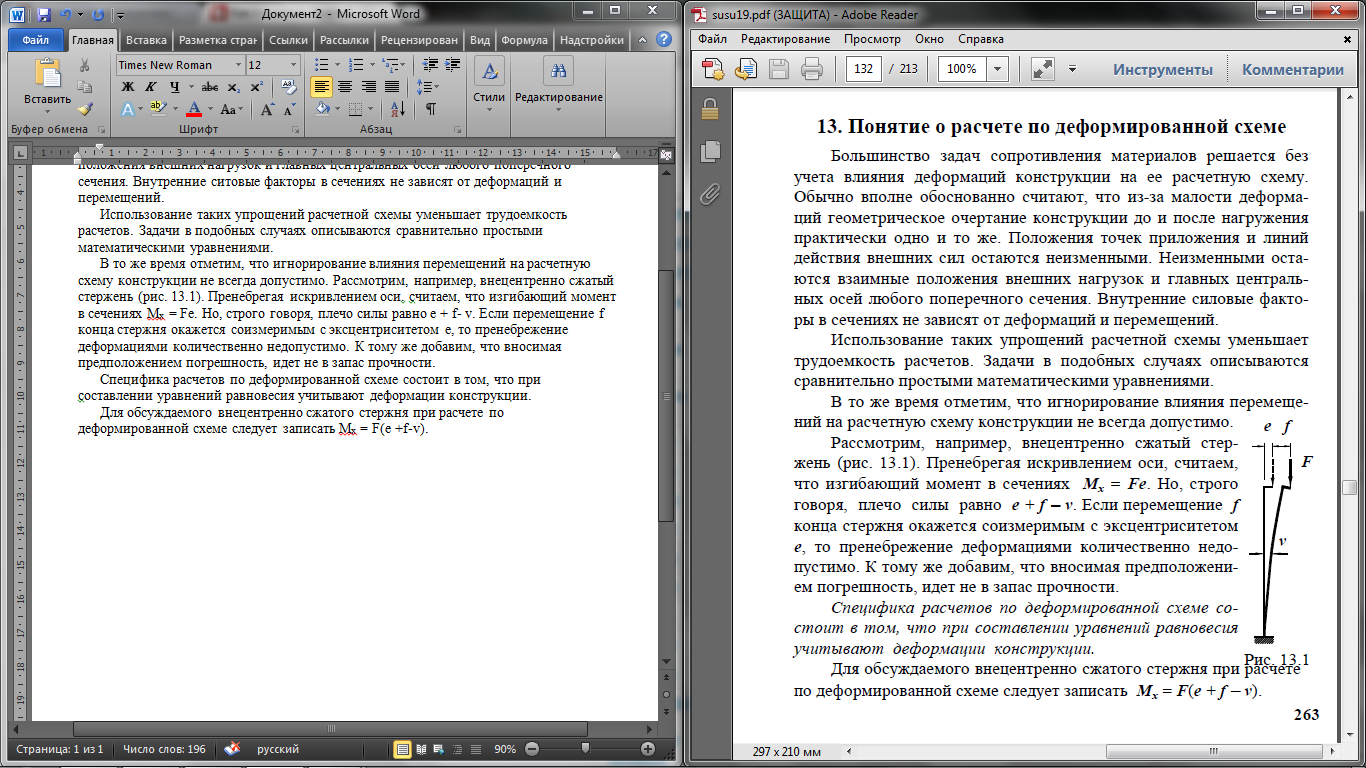Click Число слов: 196 in status bar
This screenshot has width=1366, height=768.
click(x=164, y=748)
